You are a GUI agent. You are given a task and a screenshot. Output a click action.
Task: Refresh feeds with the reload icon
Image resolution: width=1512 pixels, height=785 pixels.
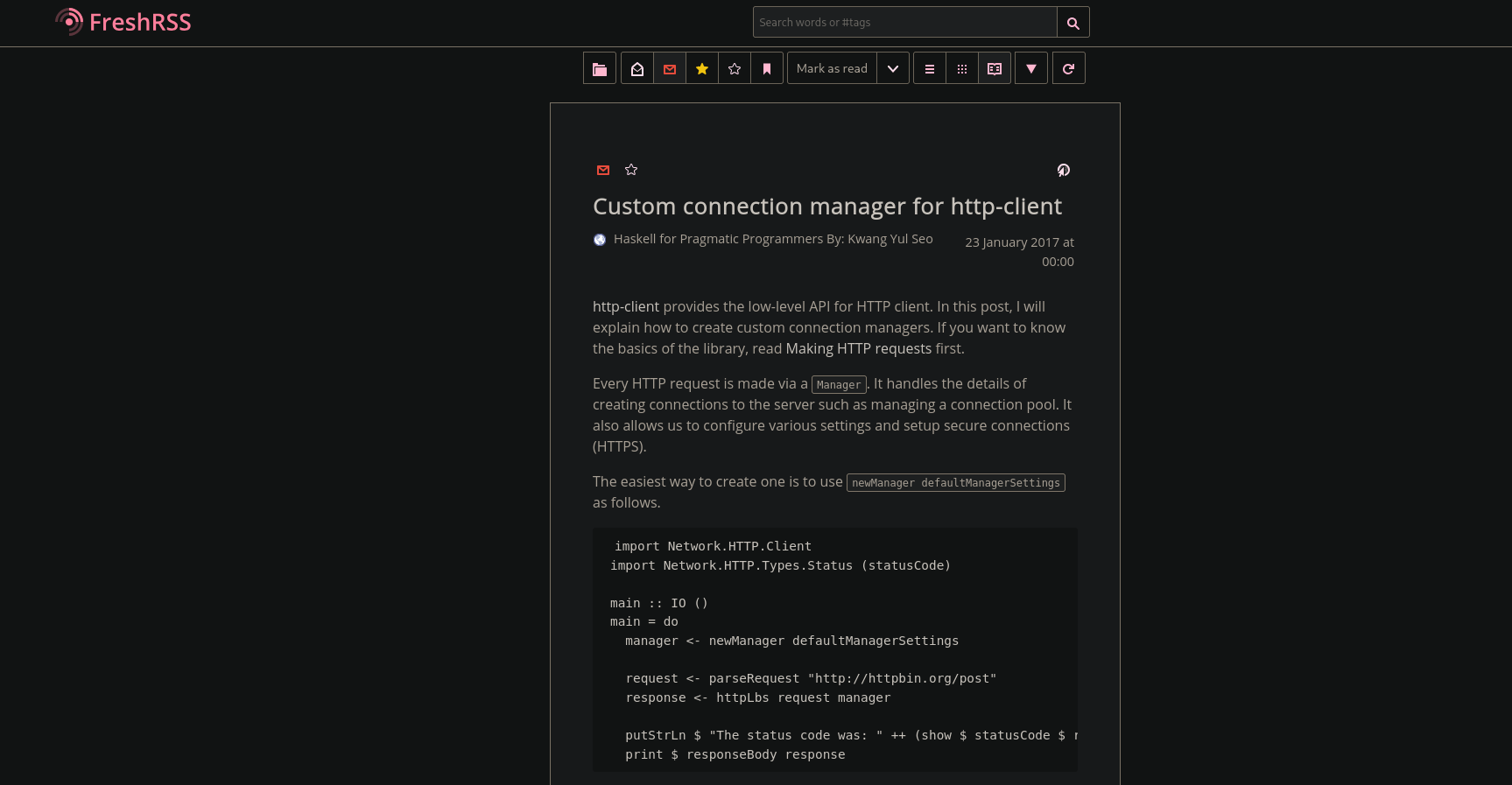click(1069, 68)
